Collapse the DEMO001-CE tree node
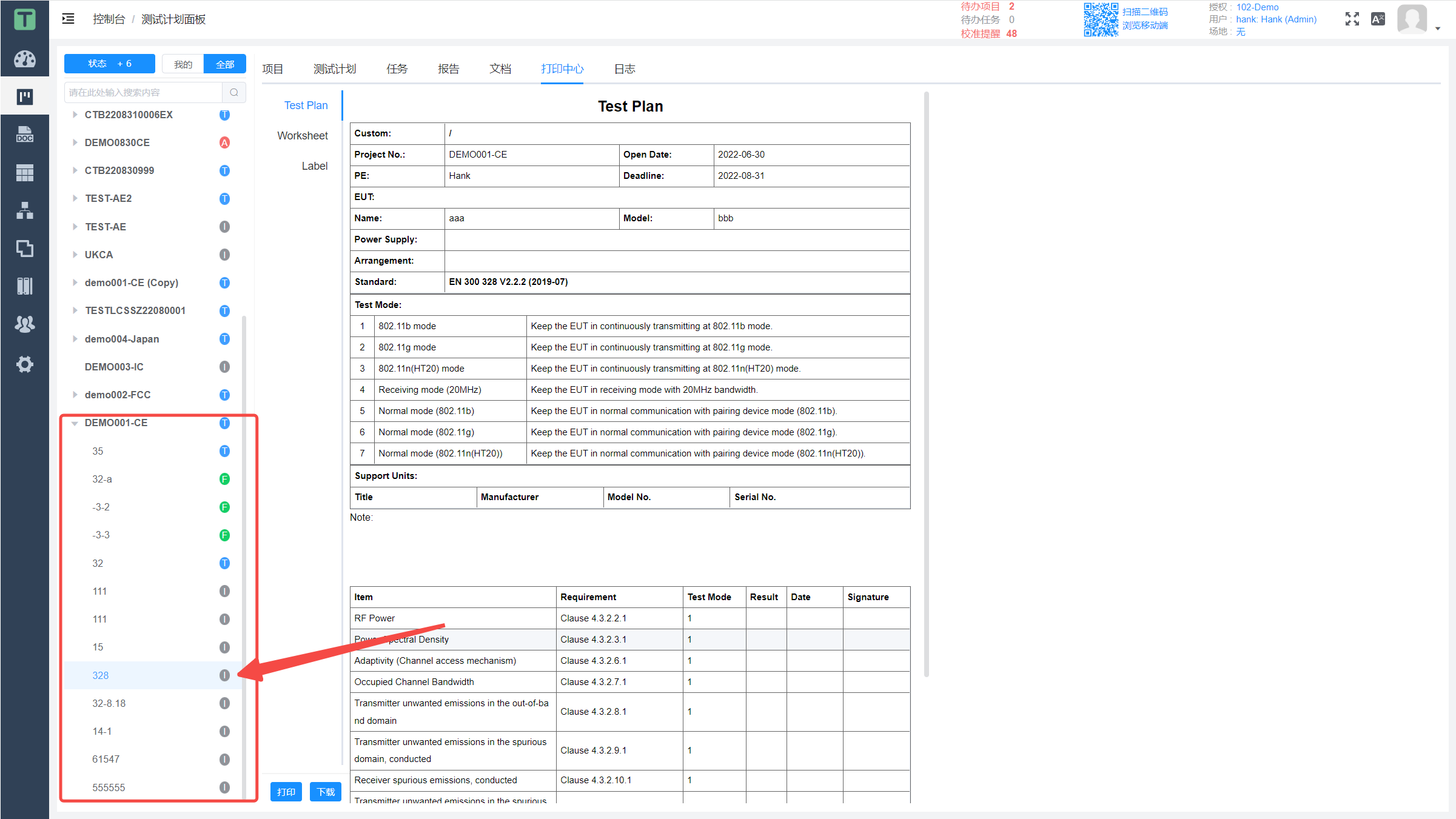1456x819 pixels. pos(75,423)
